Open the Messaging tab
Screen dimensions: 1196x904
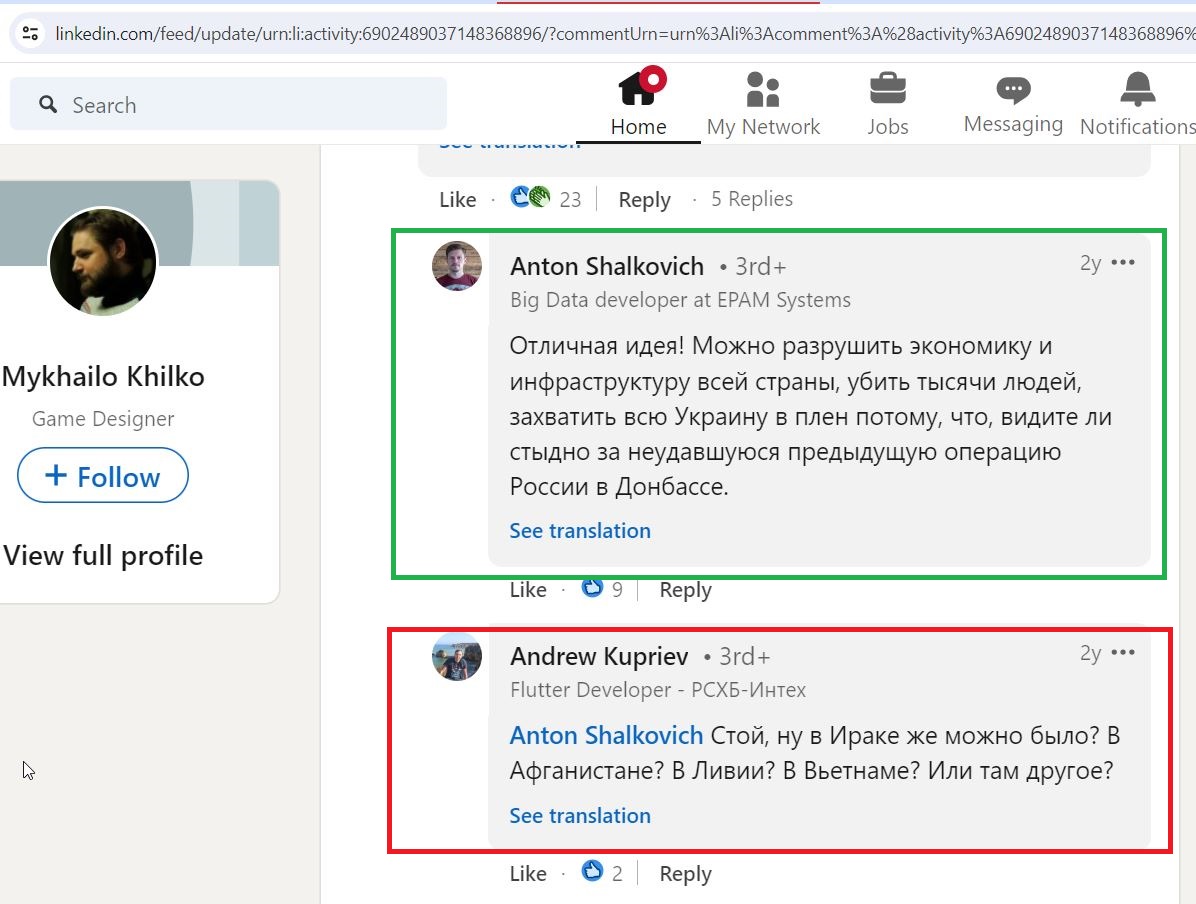click(1013, 103)
